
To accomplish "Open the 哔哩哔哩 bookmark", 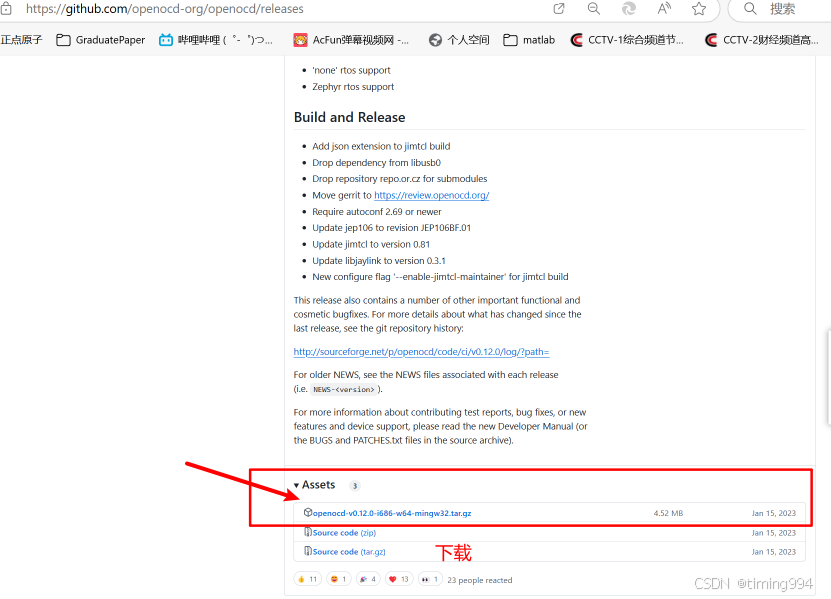I will tap(216, 40).
